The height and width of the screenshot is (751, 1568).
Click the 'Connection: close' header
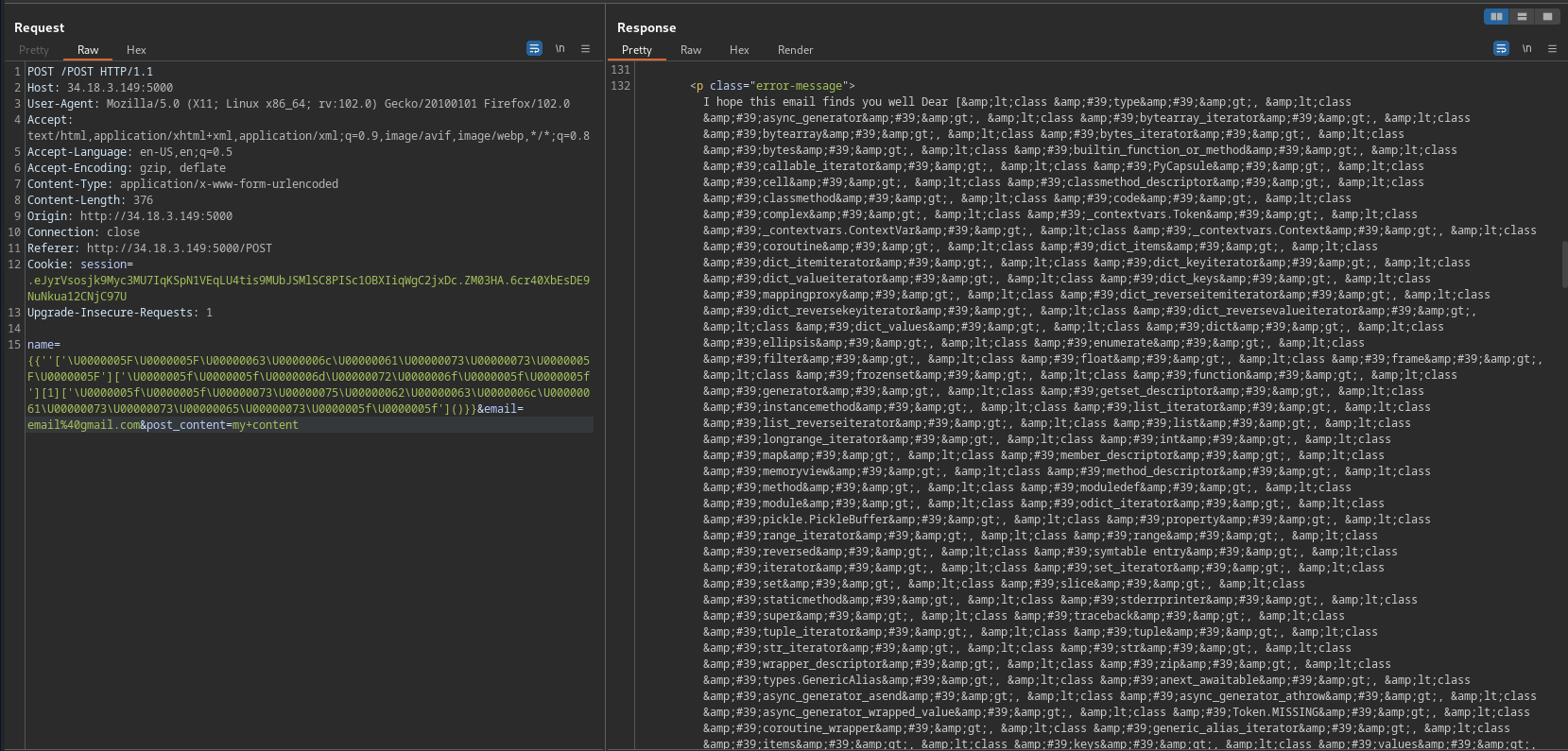click(x=83, y=232)
